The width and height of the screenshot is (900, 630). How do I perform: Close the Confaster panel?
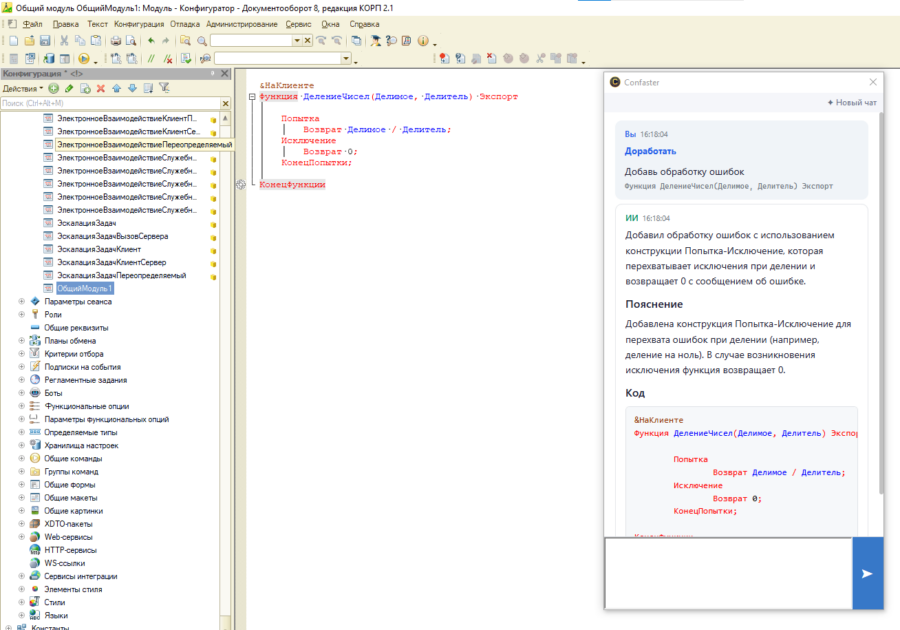[872, 82]
